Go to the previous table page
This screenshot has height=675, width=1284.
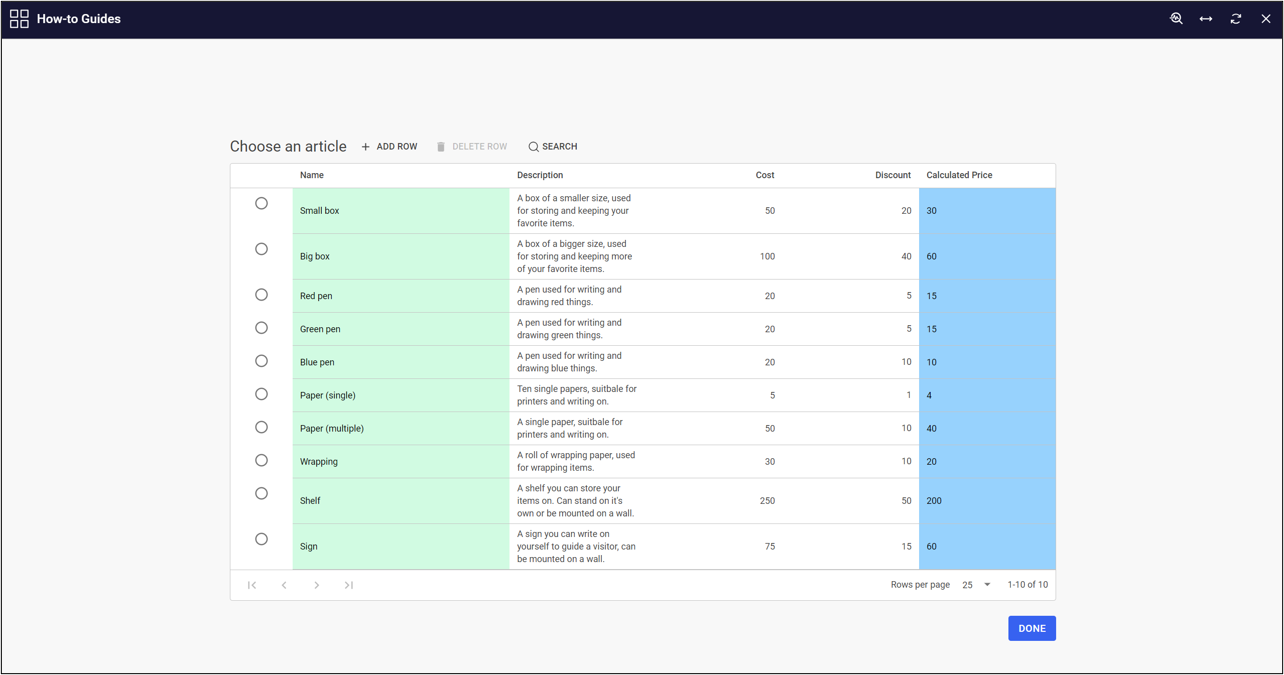point(284,585)
